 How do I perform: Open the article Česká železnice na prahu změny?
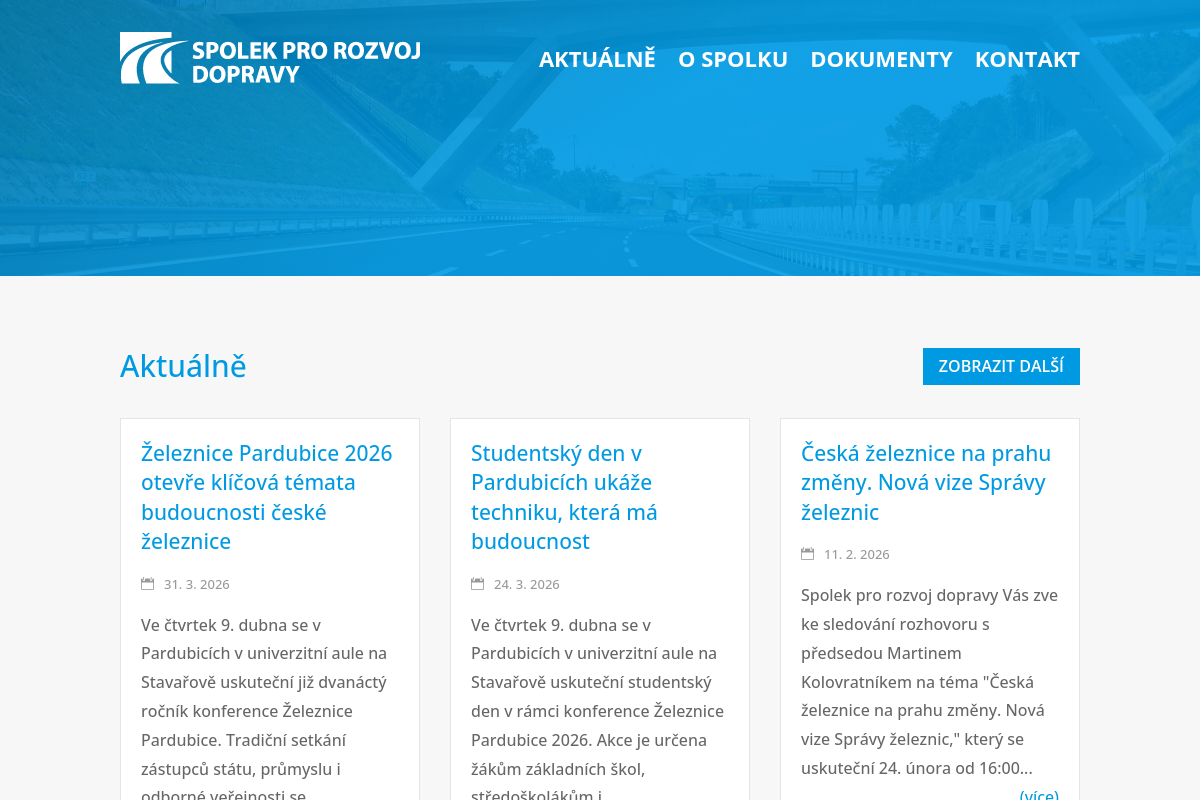[926, 482]
